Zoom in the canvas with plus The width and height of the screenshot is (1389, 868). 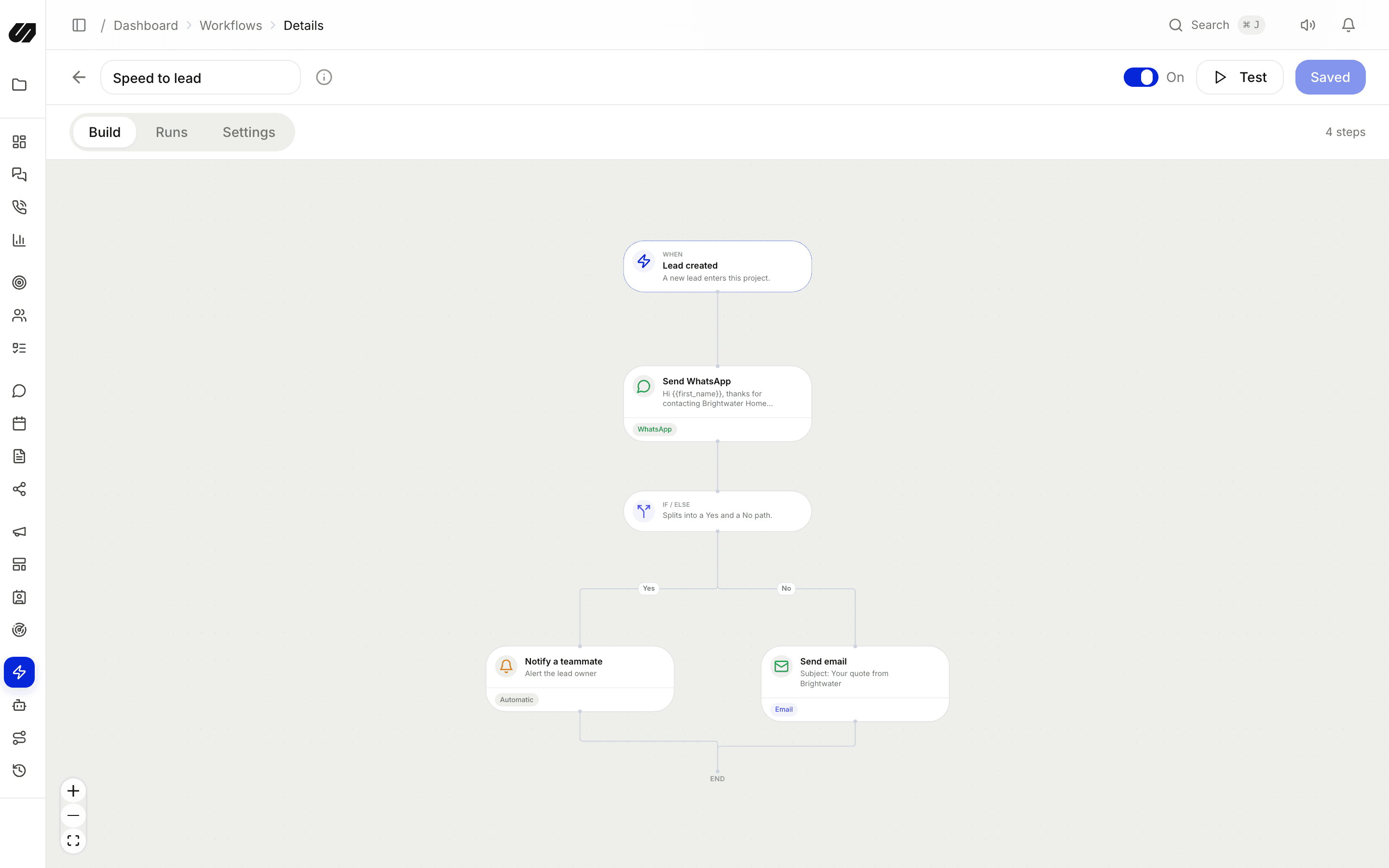[x=73, y=791]
